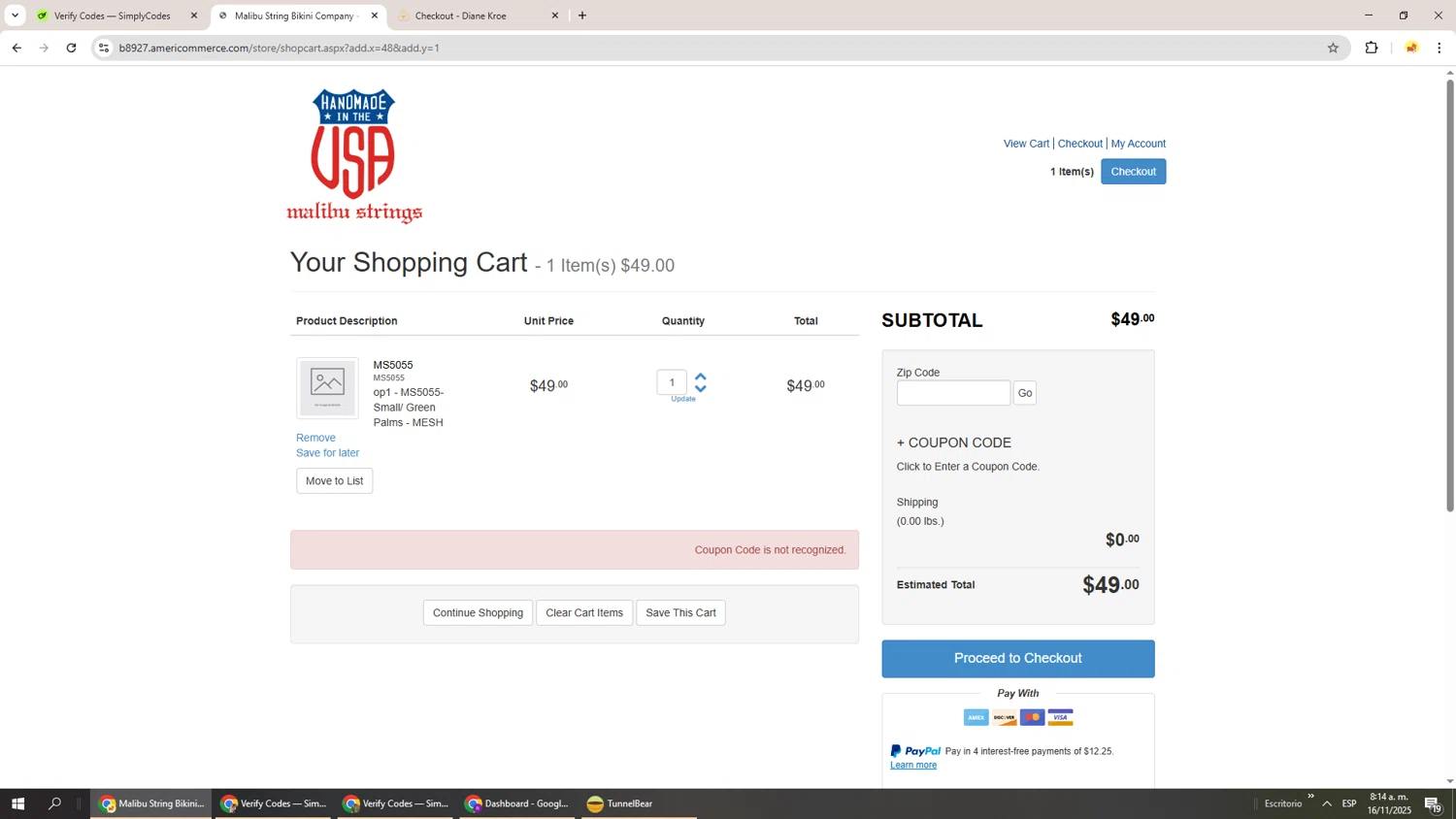Viewport: 1456px width, 819px height.
Task: Open the My Account link
Action: pos(1138,144)
